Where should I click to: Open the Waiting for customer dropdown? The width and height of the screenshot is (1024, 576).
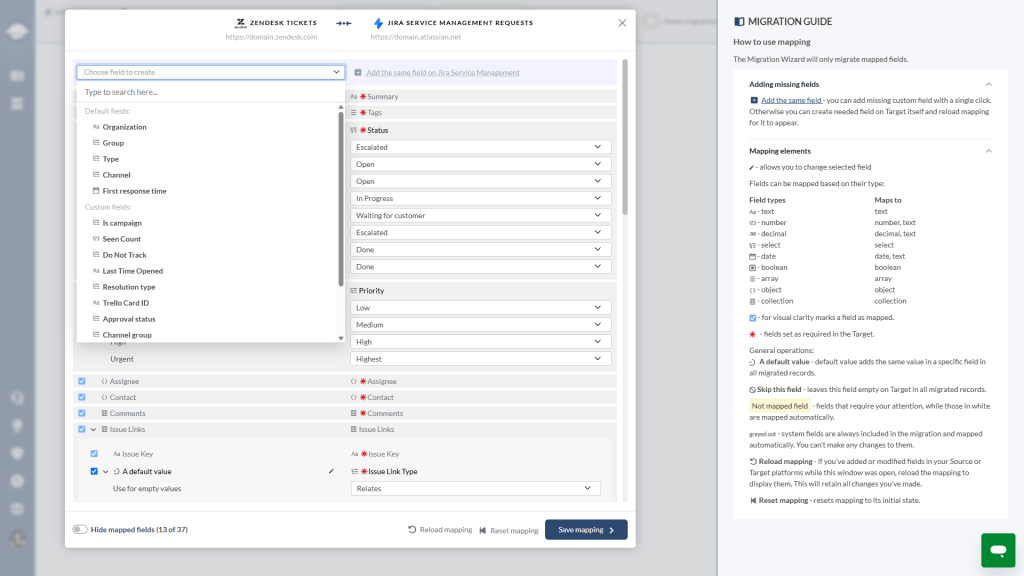coord(481,215)
